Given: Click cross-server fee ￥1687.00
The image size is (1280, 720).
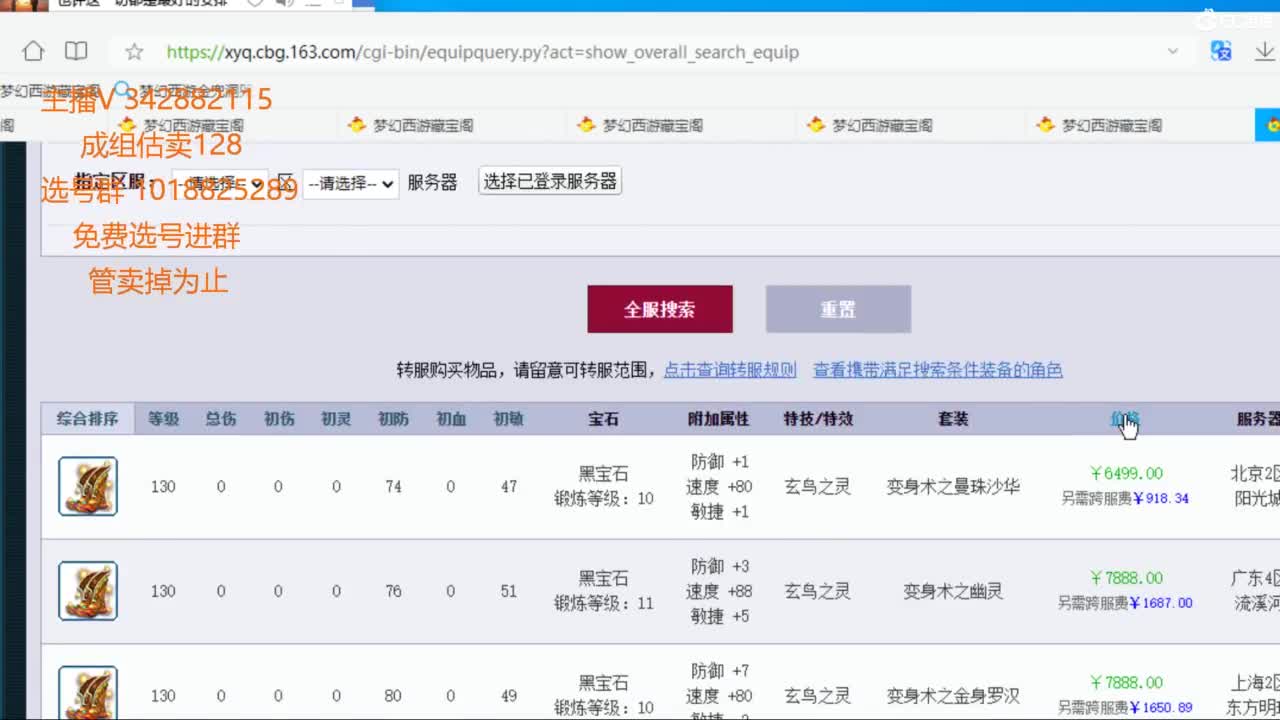Looking at the screenshot, I should point(1161,603).
